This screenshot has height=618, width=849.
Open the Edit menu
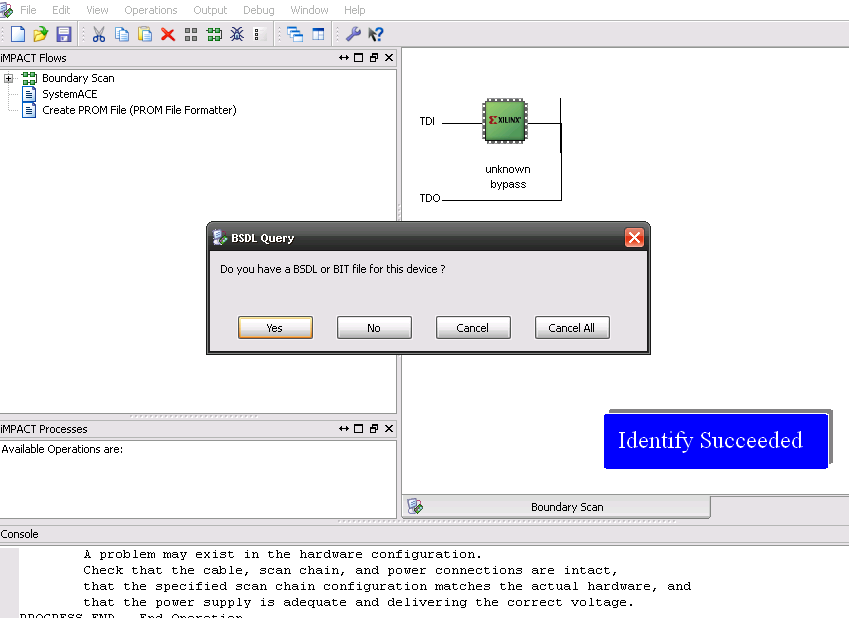[61, 10]
